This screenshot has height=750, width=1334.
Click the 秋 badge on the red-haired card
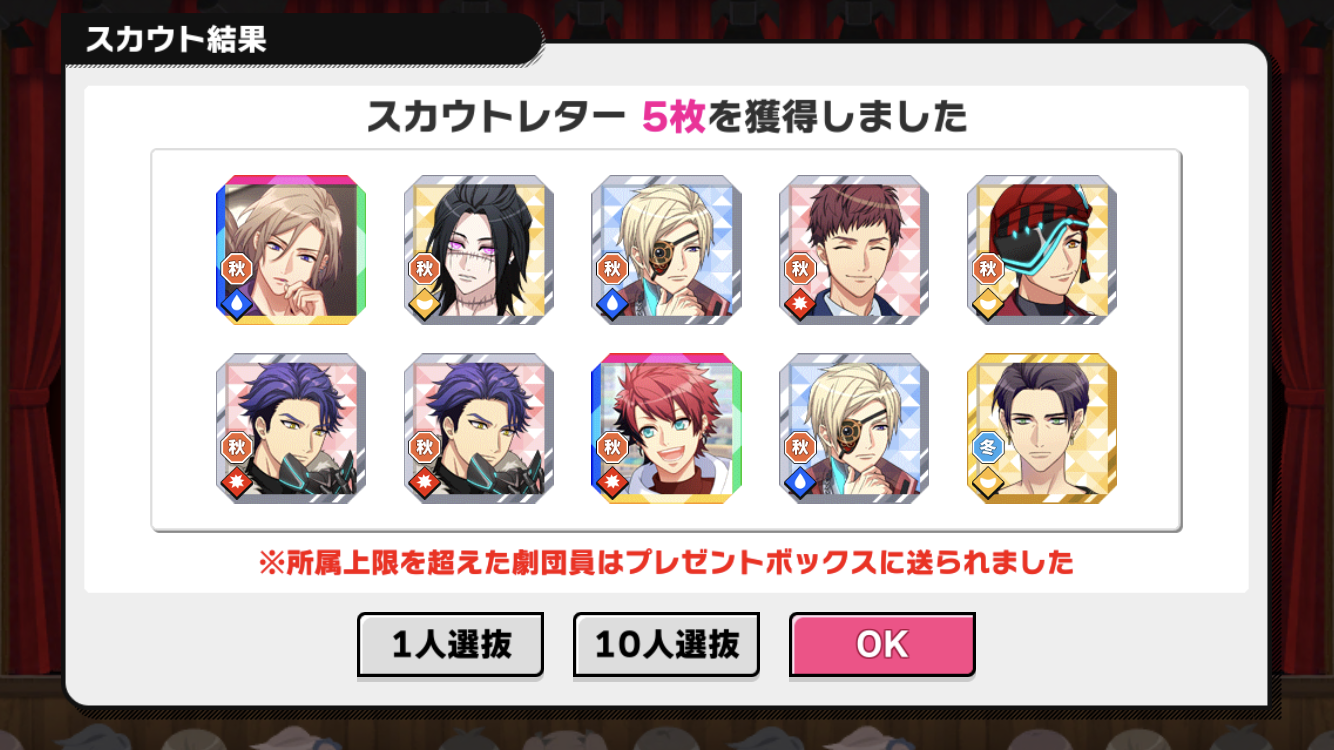click(612, 447)
